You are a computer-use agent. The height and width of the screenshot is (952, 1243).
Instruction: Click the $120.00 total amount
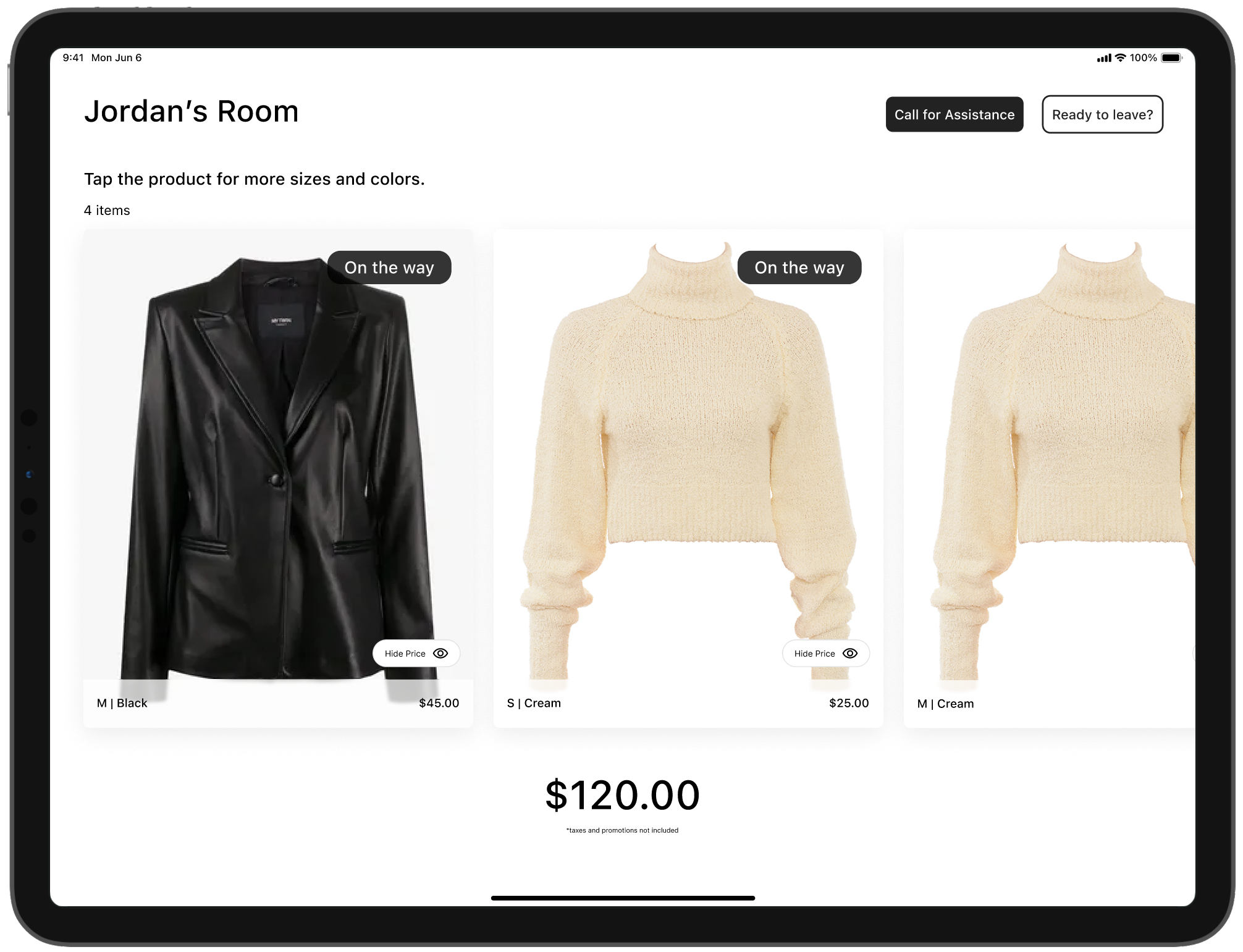(622, 795)
